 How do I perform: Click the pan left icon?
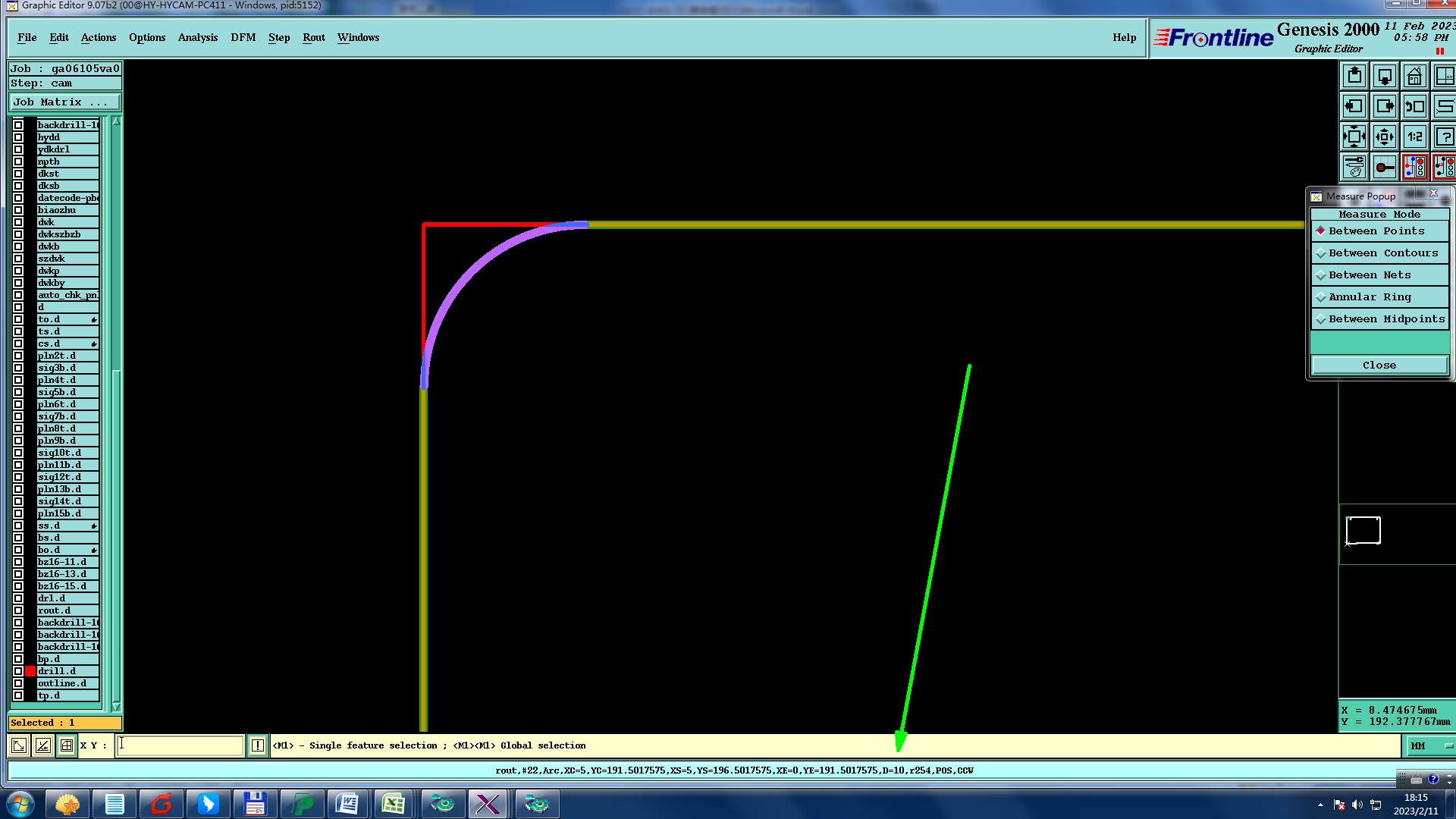(x=1354, y=107)
